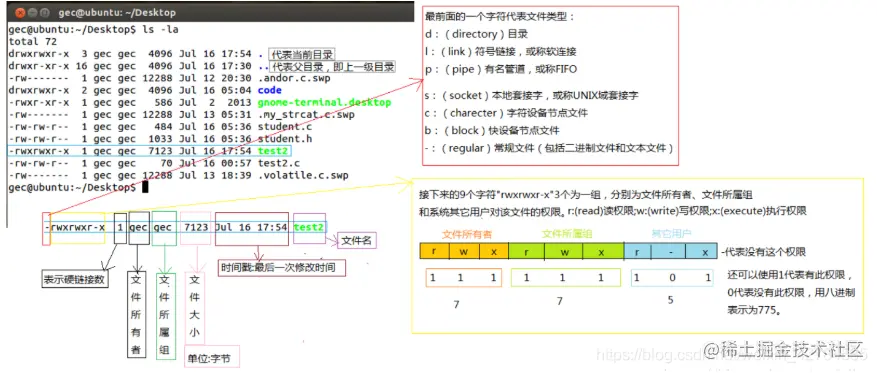Click the link count 16
Screen dimensions: 877x373
[x=81, y=66]
